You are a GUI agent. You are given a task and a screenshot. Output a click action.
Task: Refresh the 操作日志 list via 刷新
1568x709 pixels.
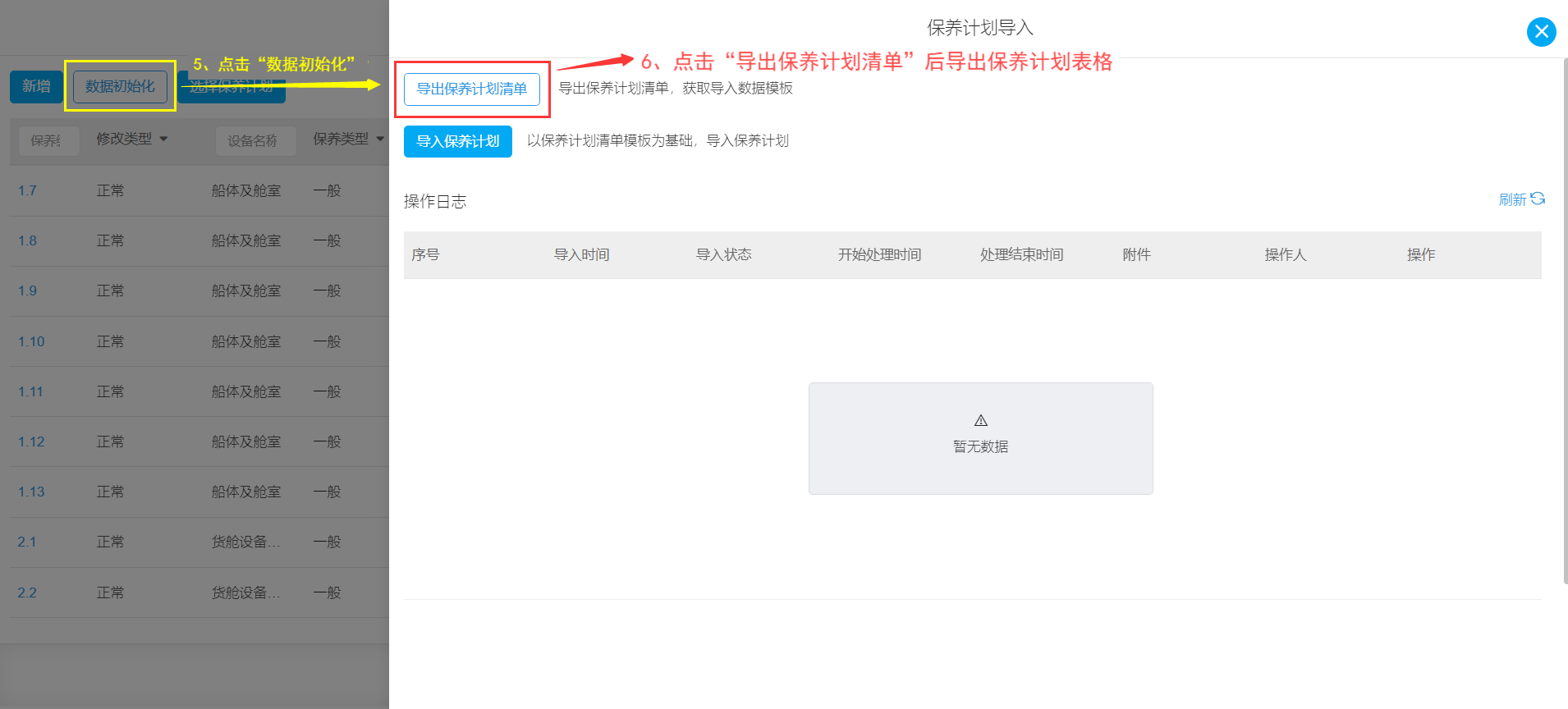click(1521, 199)
